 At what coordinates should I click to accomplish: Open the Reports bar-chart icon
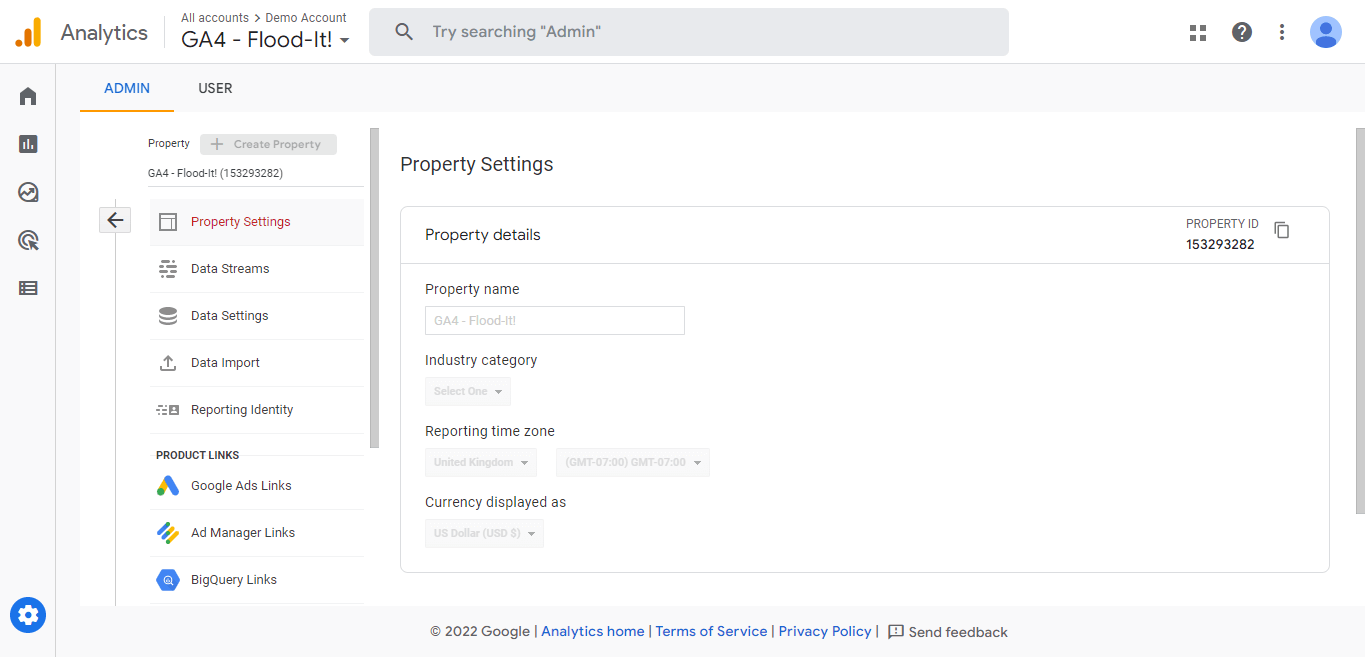click(28, 144)
